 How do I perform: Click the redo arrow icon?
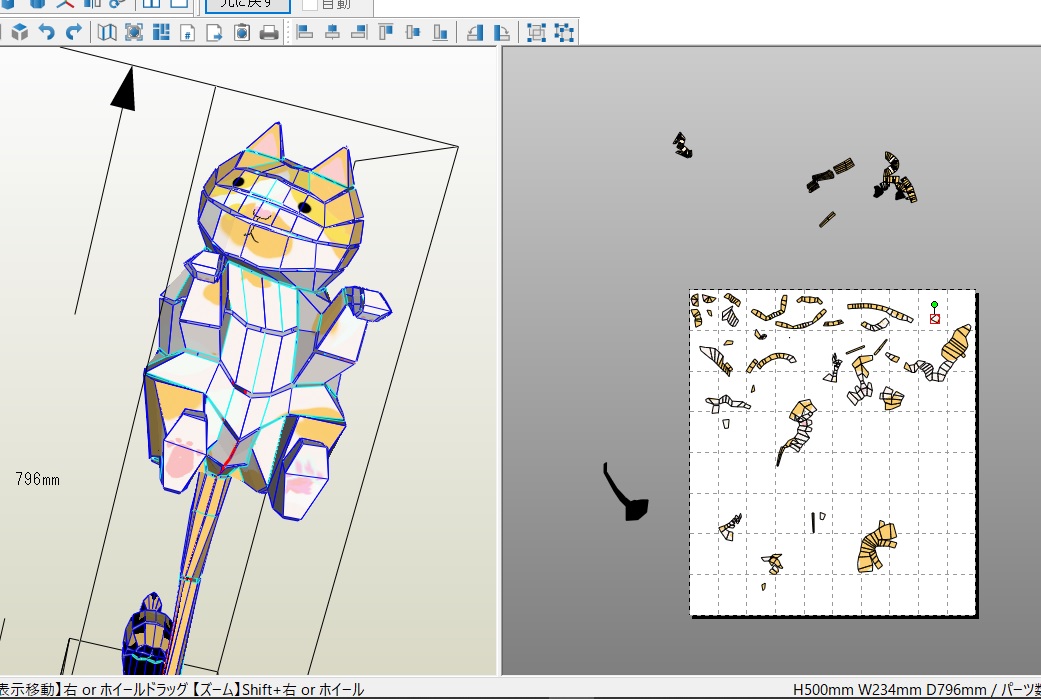pyautogui.click(x=73, y=31)
